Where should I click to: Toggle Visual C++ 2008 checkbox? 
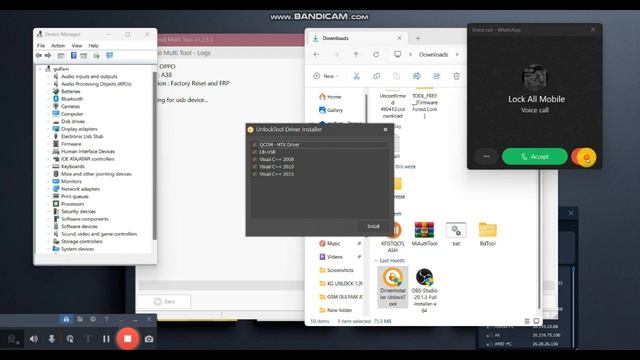click(255, 159)
